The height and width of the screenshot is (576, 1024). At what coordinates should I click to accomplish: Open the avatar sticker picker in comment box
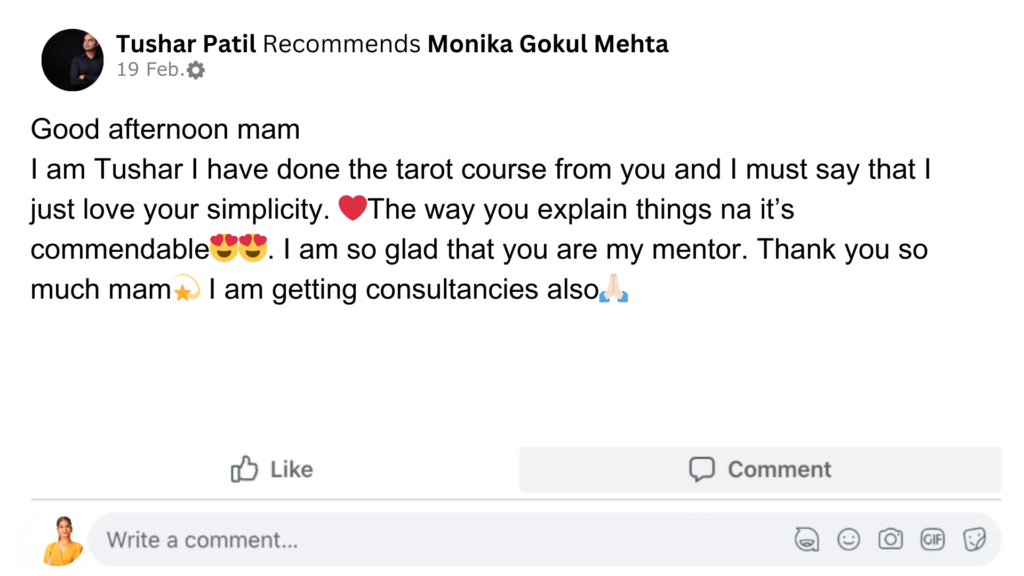pyautogui.click(x=806, y=540)
